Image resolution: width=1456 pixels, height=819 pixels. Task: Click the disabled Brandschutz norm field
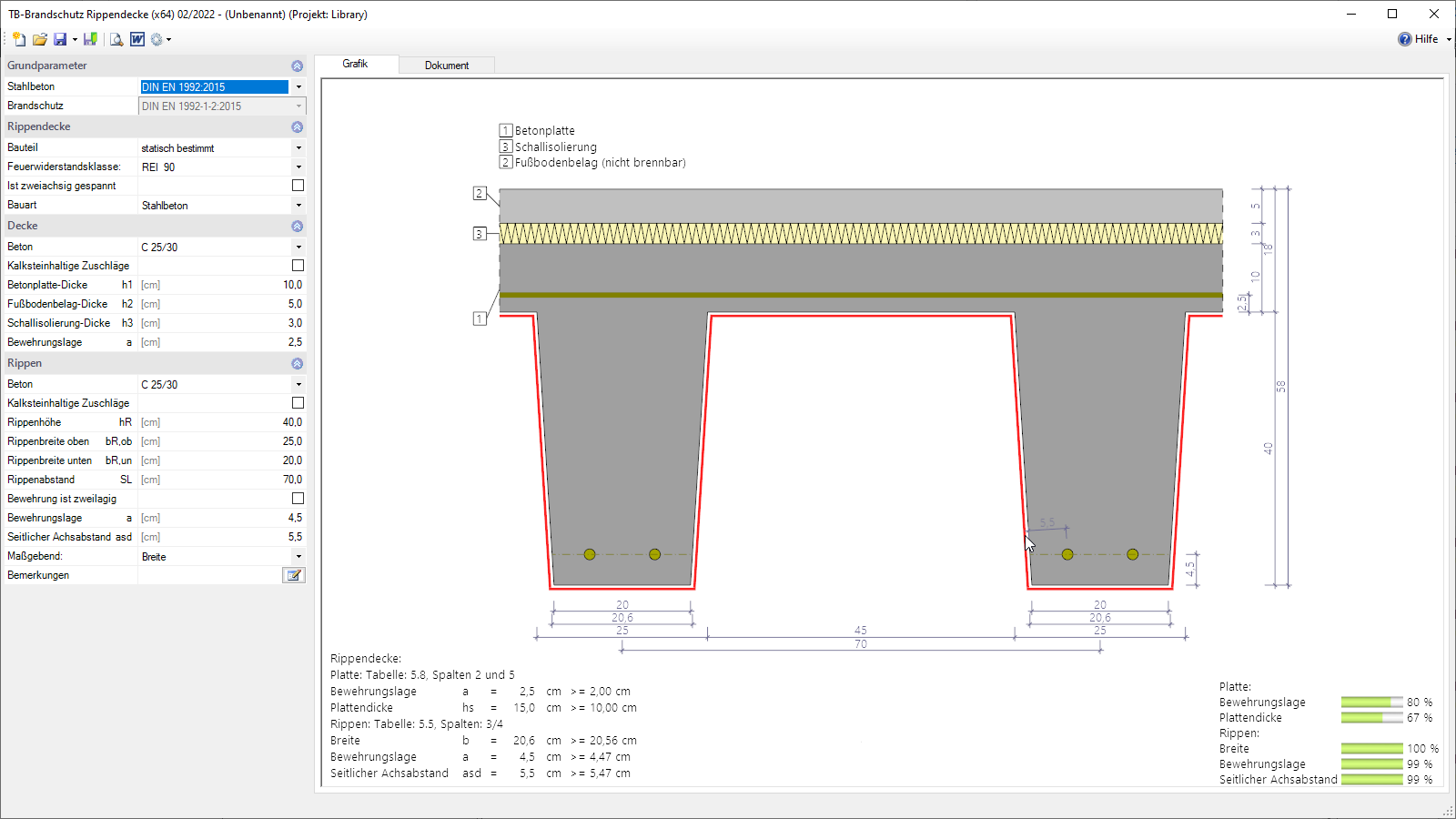222,106
